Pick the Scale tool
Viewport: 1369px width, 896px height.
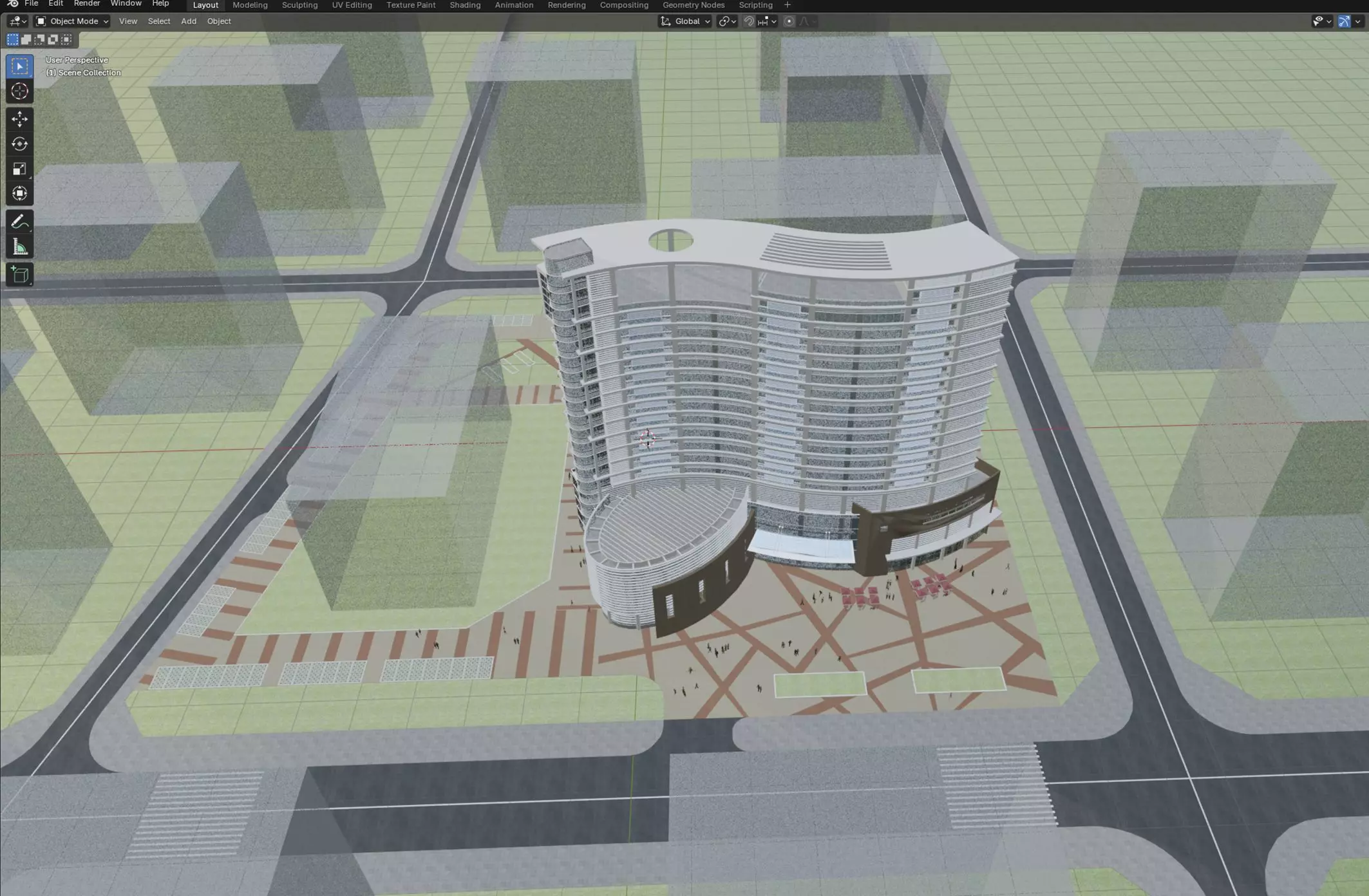[x=19, y=169]
